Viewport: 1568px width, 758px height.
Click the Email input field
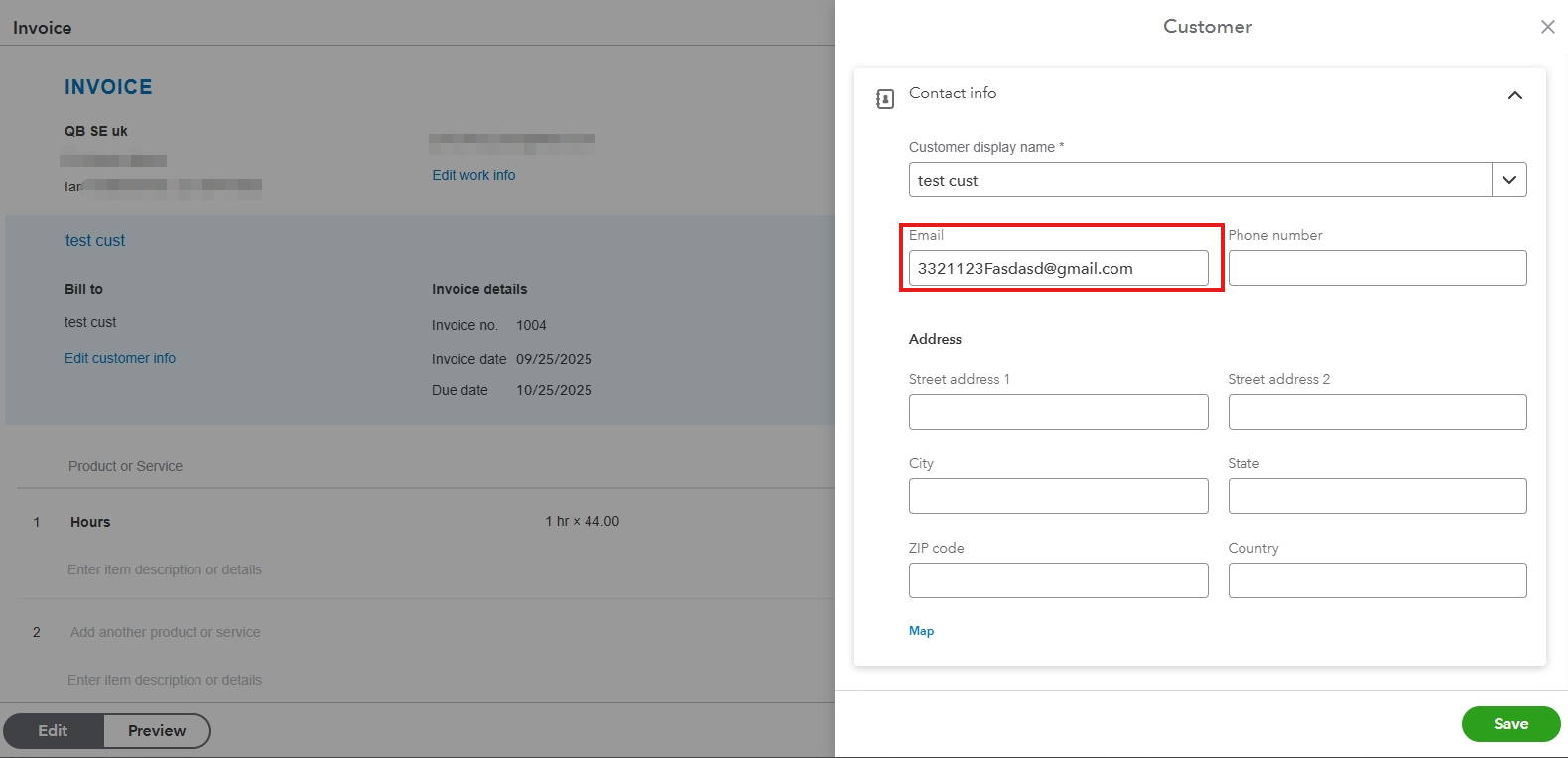1058,268
